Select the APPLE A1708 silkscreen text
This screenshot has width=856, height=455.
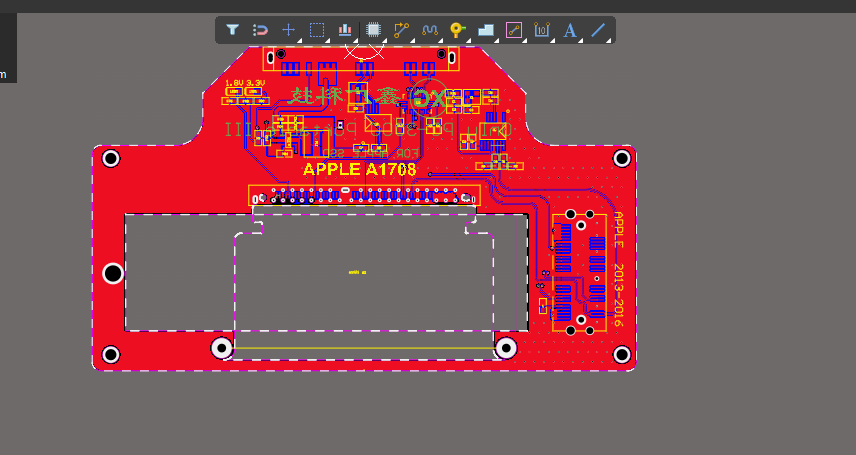click(x=359, y=169)
